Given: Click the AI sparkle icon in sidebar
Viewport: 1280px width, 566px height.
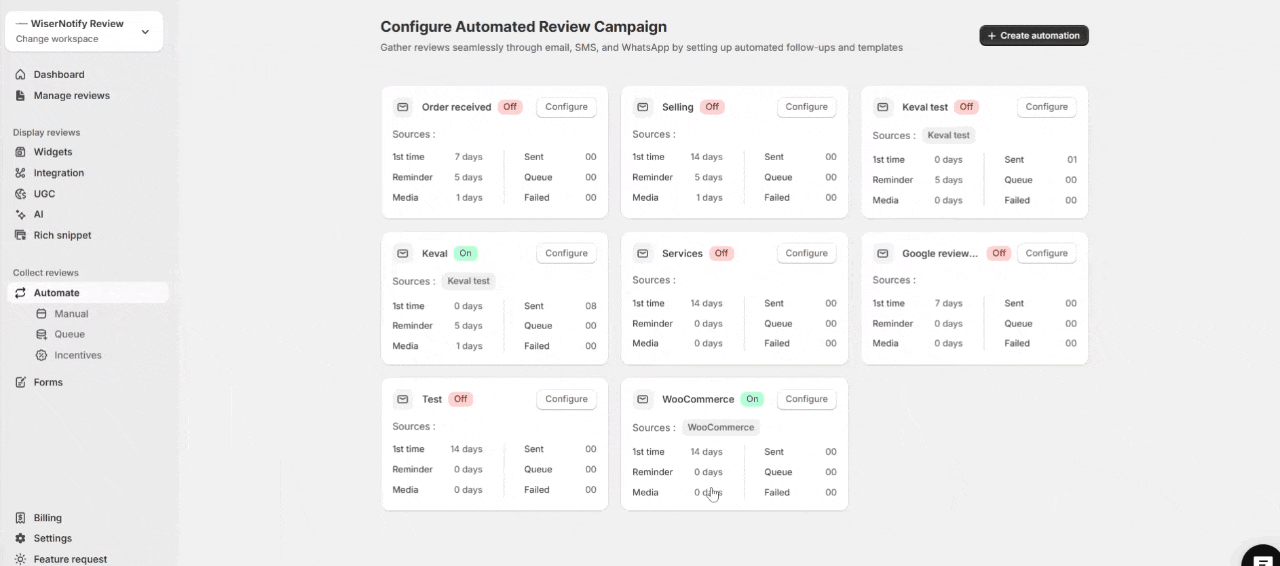Looking at the screenshot, I should point(20,214).
